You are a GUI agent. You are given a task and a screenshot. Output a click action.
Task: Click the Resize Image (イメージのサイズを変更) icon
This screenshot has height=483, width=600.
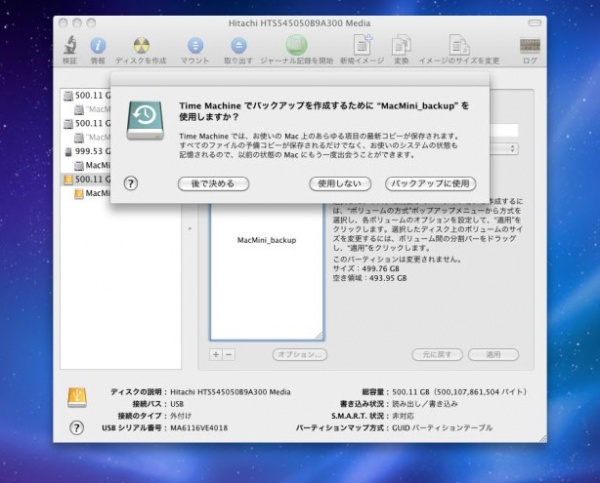point(459,45)
